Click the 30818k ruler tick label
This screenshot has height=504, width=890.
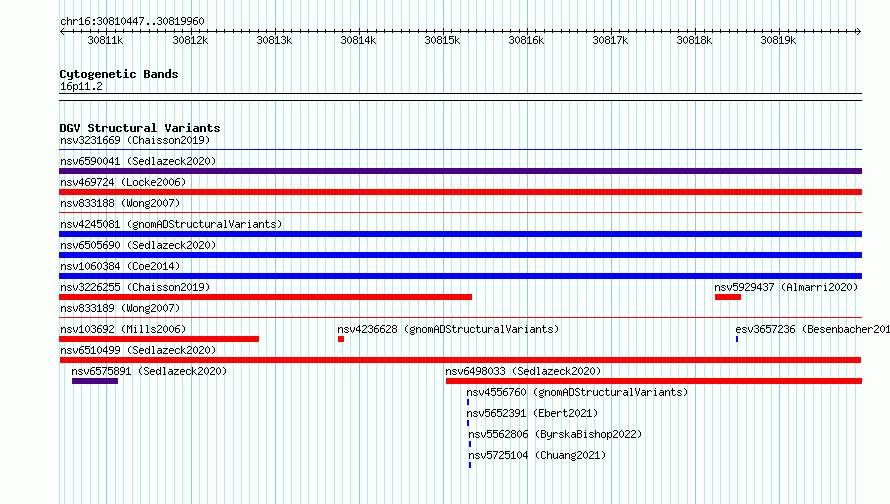[x=694, y=40]
